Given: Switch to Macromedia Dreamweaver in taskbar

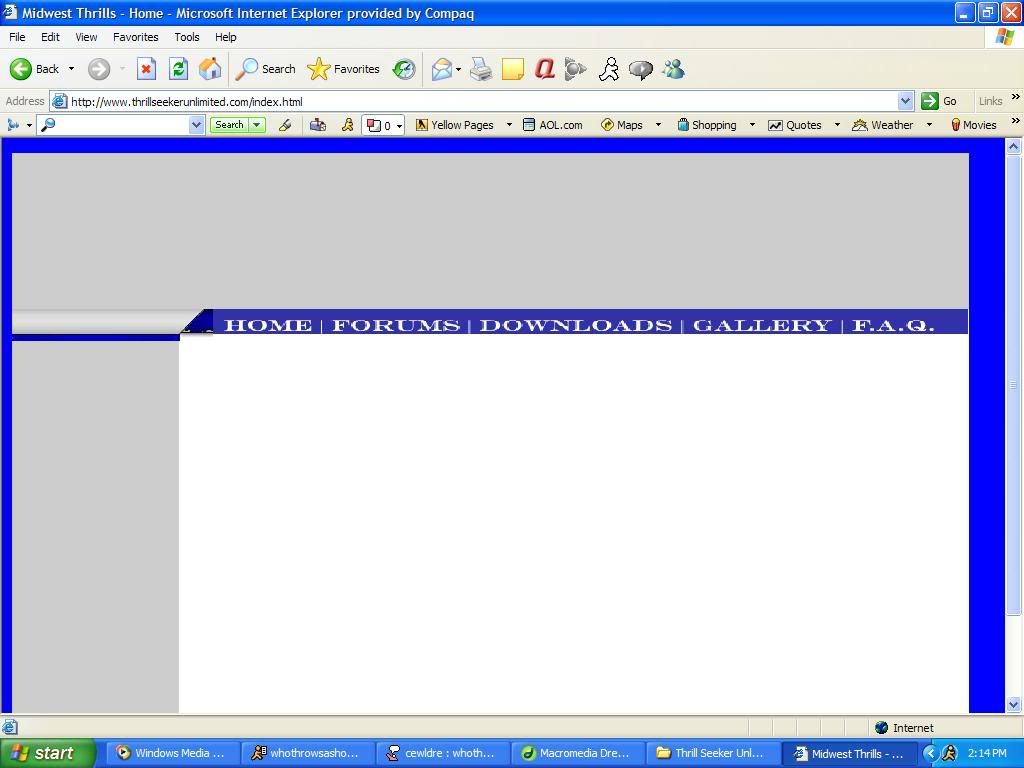Looking at the screenshot, I should [x=576, y=753].
